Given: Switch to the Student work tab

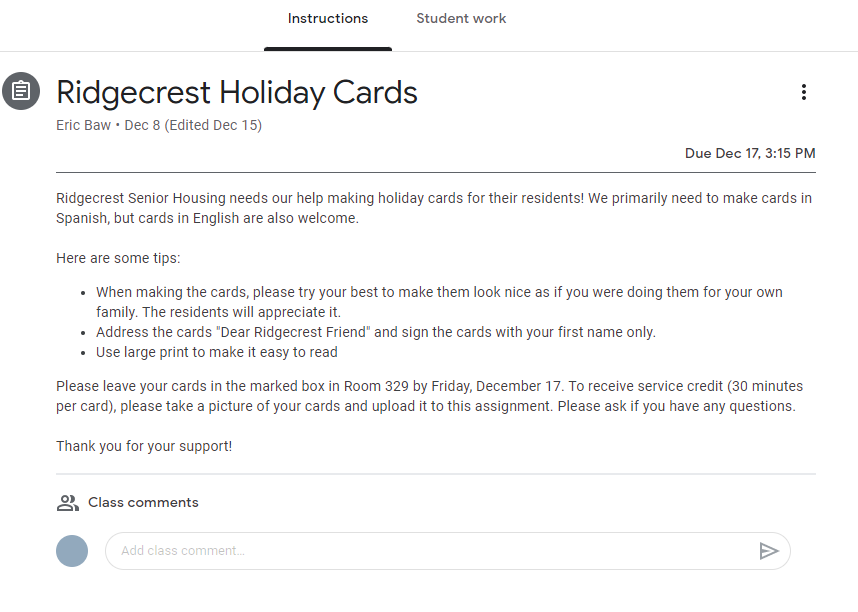Looking at the screenshot, I should click(x=461, y=19).
